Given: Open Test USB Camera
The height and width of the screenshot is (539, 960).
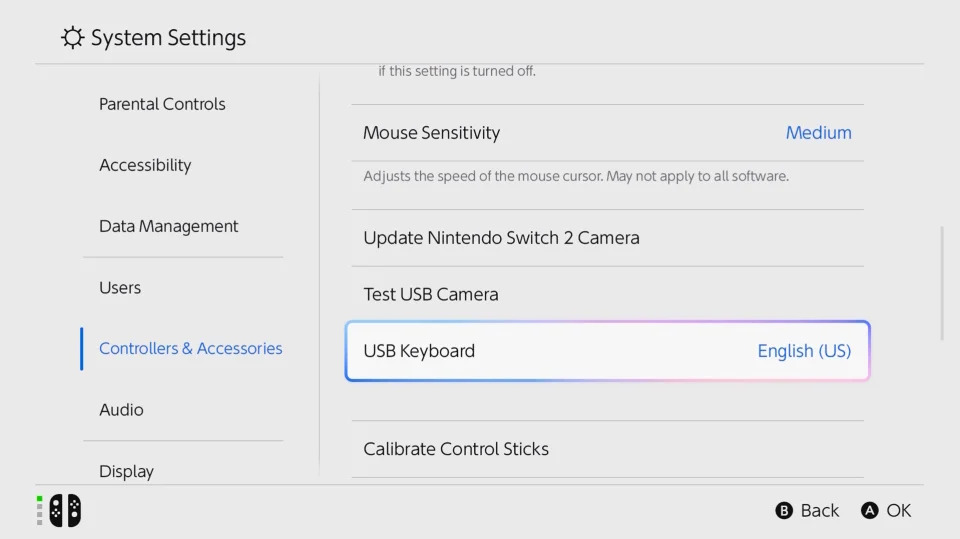Looking at the screenshot, I should click(430, 294).
